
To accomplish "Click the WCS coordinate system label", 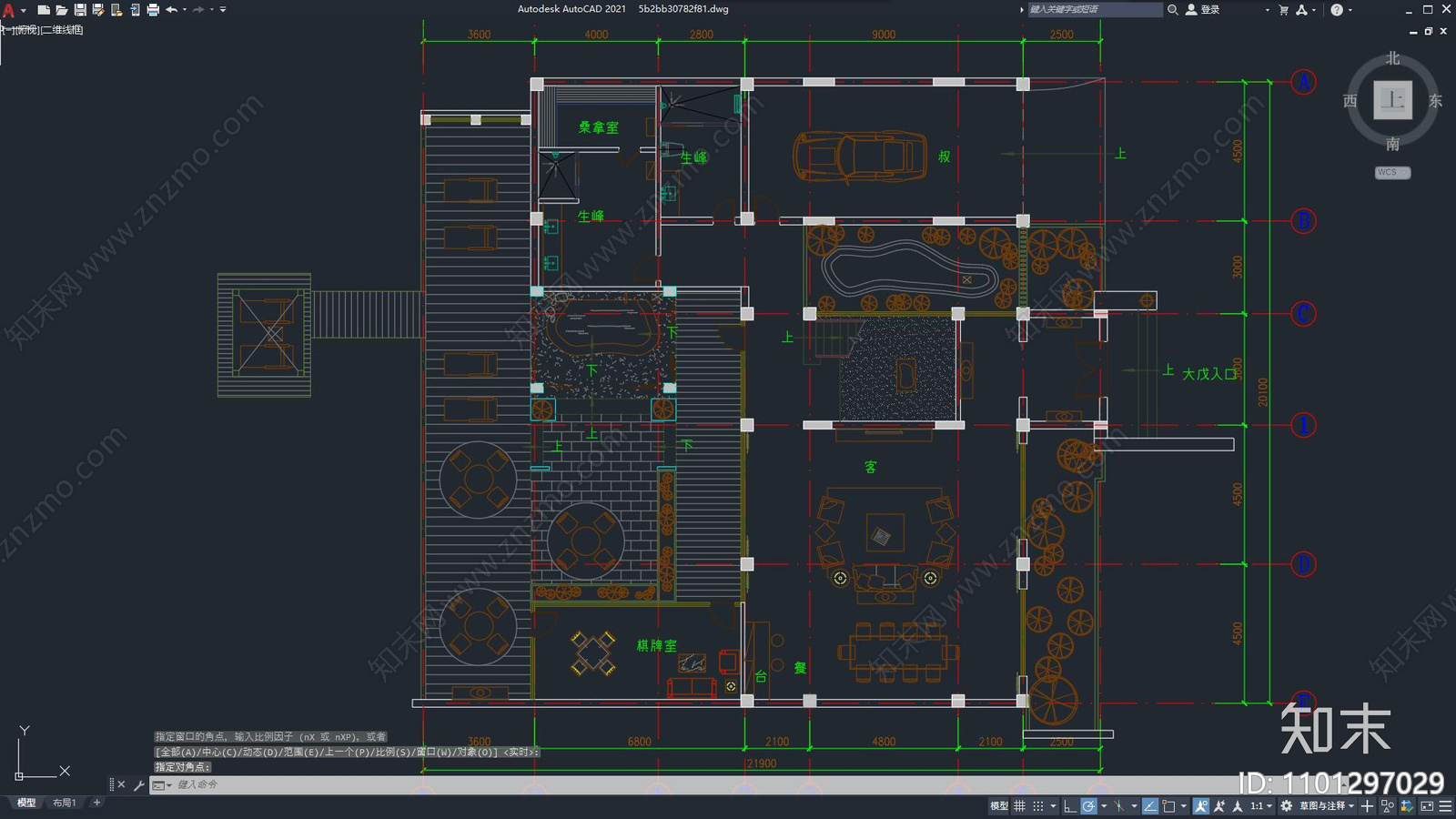I will click(x=1392, y=172).
